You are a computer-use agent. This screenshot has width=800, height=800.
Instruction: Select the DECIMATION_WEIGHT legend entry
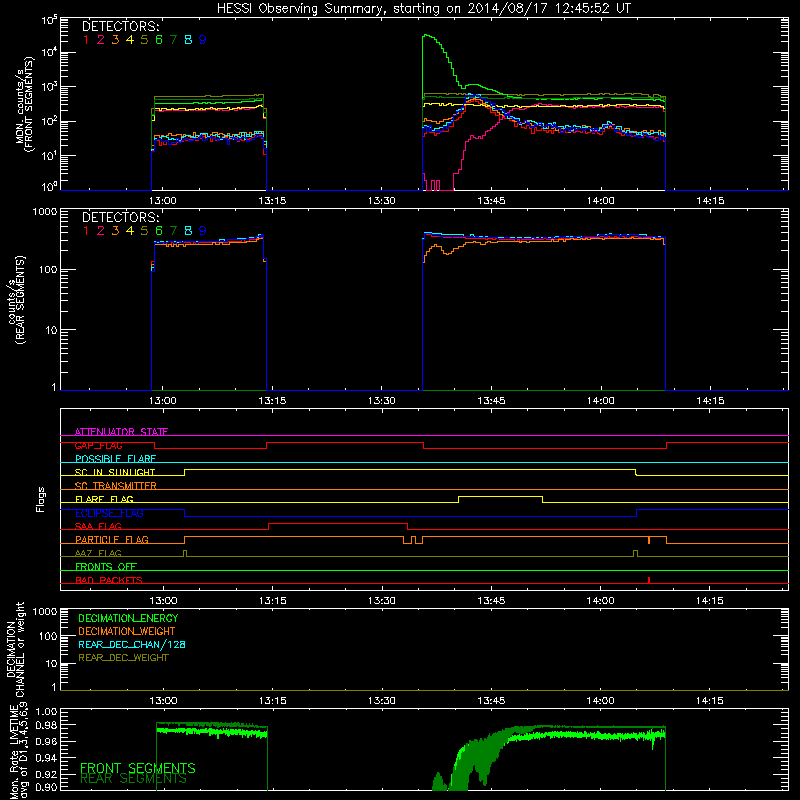pyautogui.click(x=127, y=631)
